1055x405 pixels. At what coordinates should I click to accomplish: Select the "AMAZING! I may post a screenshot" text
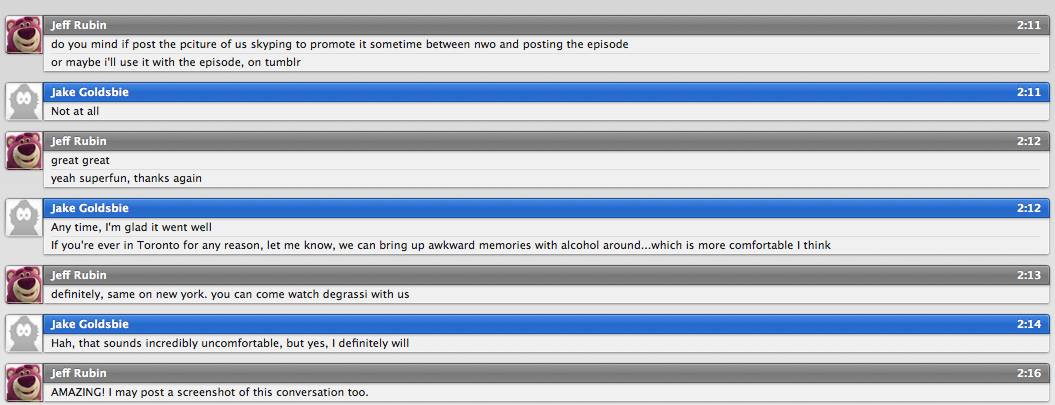(x=210, y=392)
